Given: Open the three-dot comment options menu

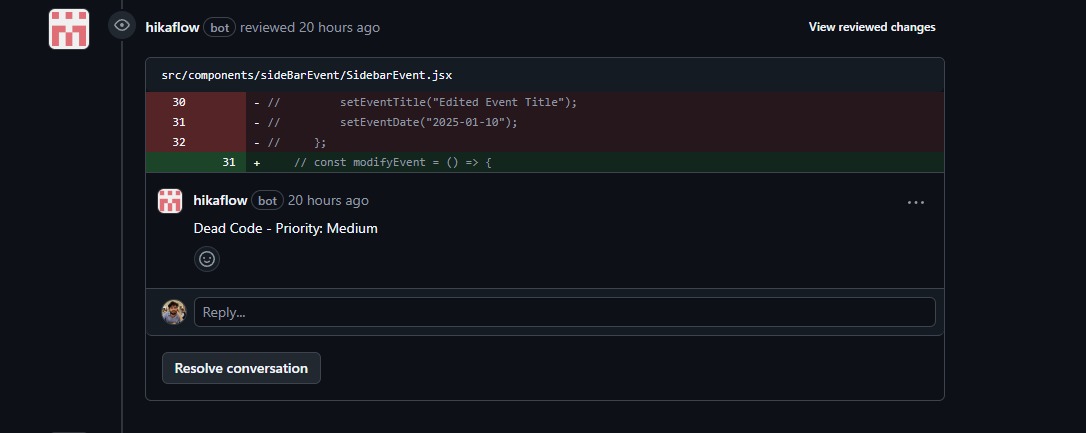Looking at the screenshot, I should point(915,201).
